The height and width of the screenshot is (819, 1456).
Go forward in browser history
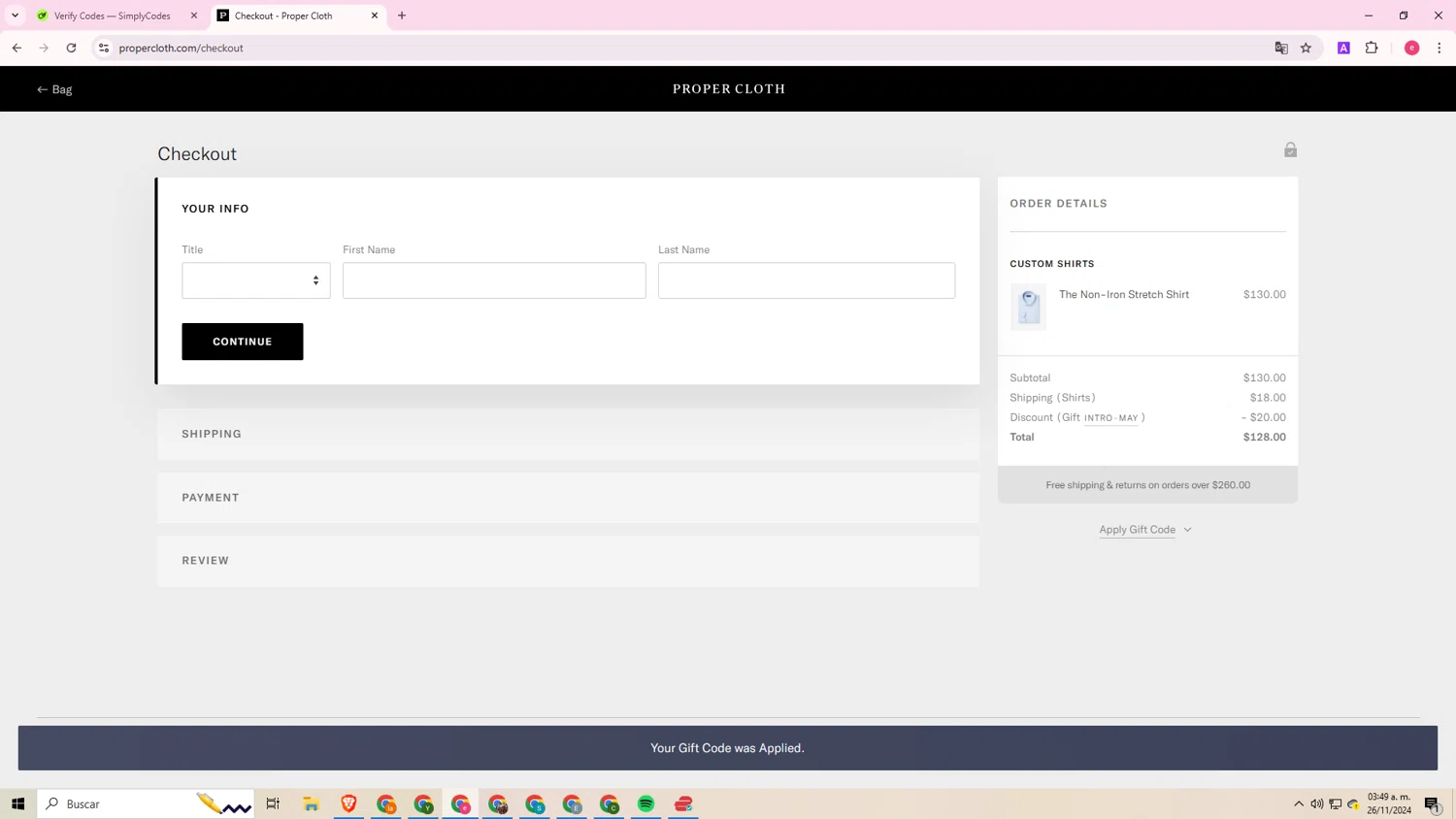pos(44,48)
